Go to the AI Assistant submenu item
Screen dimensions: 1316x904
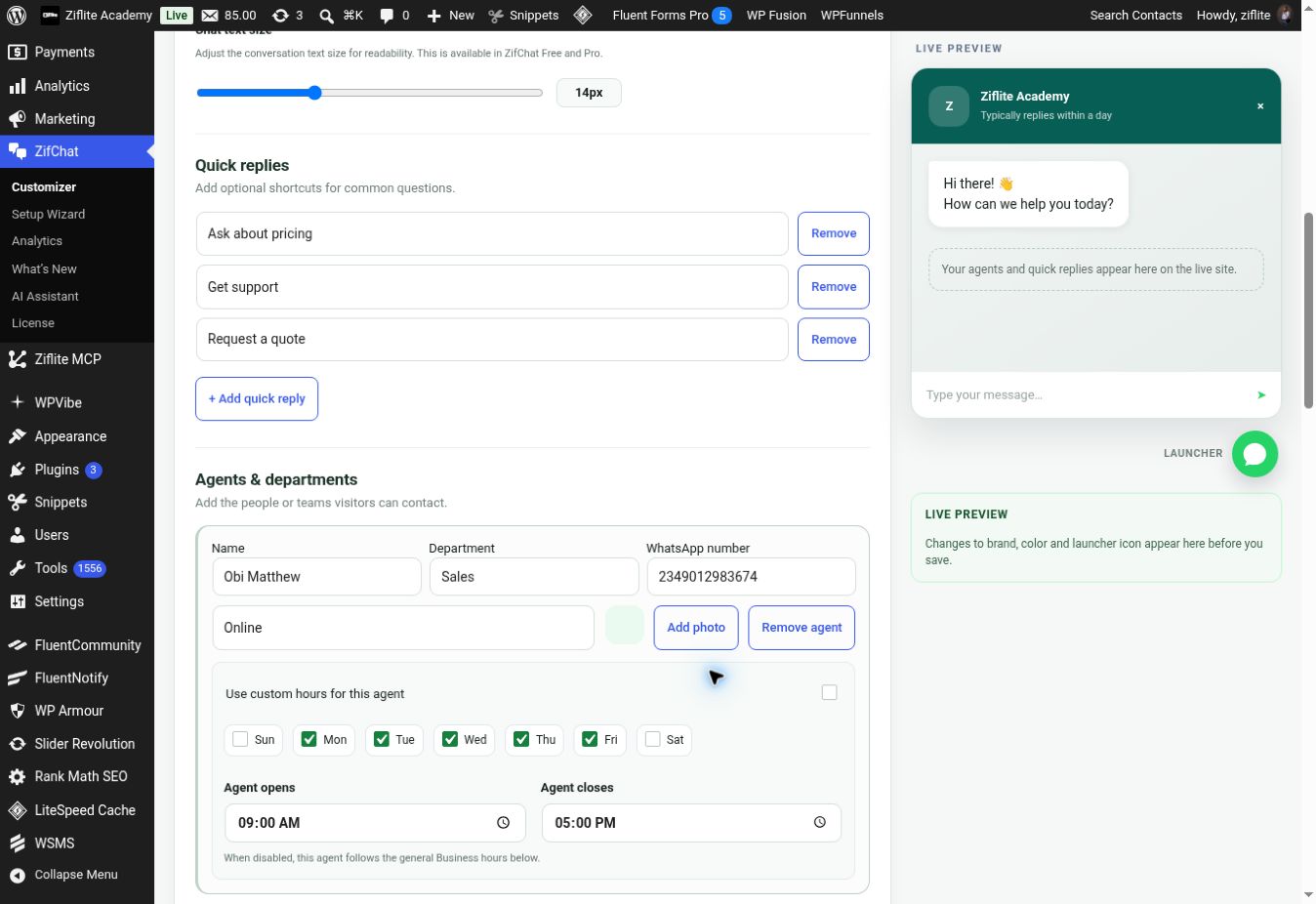tap(45, 296)
